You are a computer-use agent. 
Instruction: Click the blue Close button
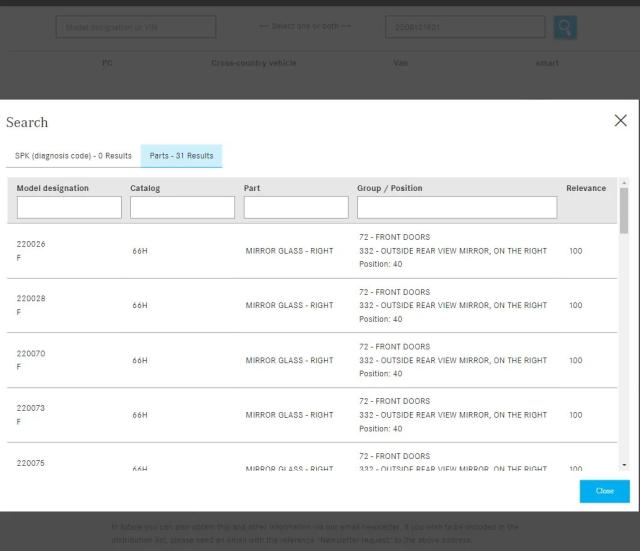[604, 491]
